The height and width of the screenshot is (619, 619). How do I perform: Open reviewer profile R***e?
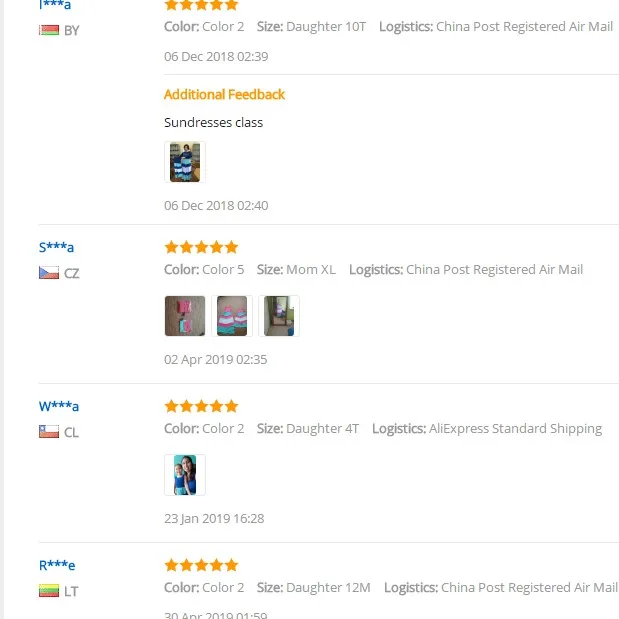pos(57,565)
